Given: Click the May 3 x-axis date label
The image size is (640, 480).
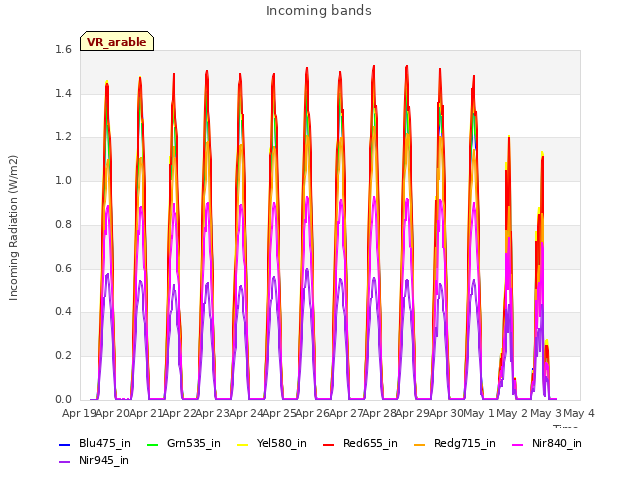Looking at the screenshot, I should click(546, 413).
